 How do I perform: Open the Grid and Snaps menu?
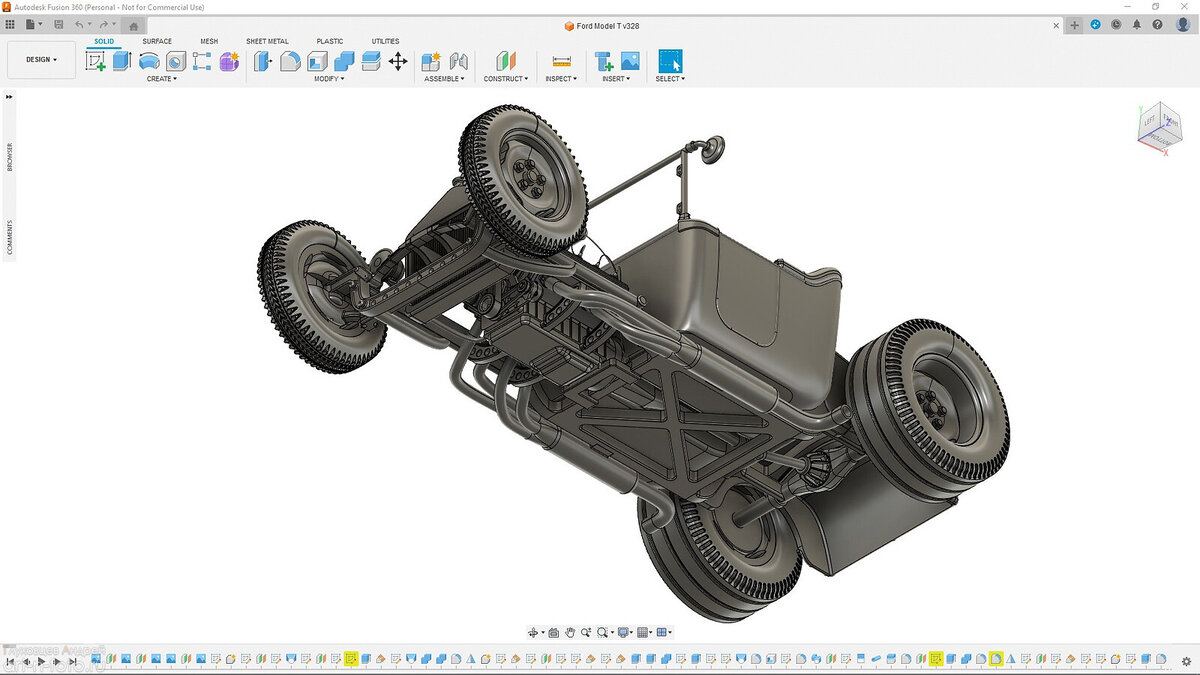(x=644, y=632)
